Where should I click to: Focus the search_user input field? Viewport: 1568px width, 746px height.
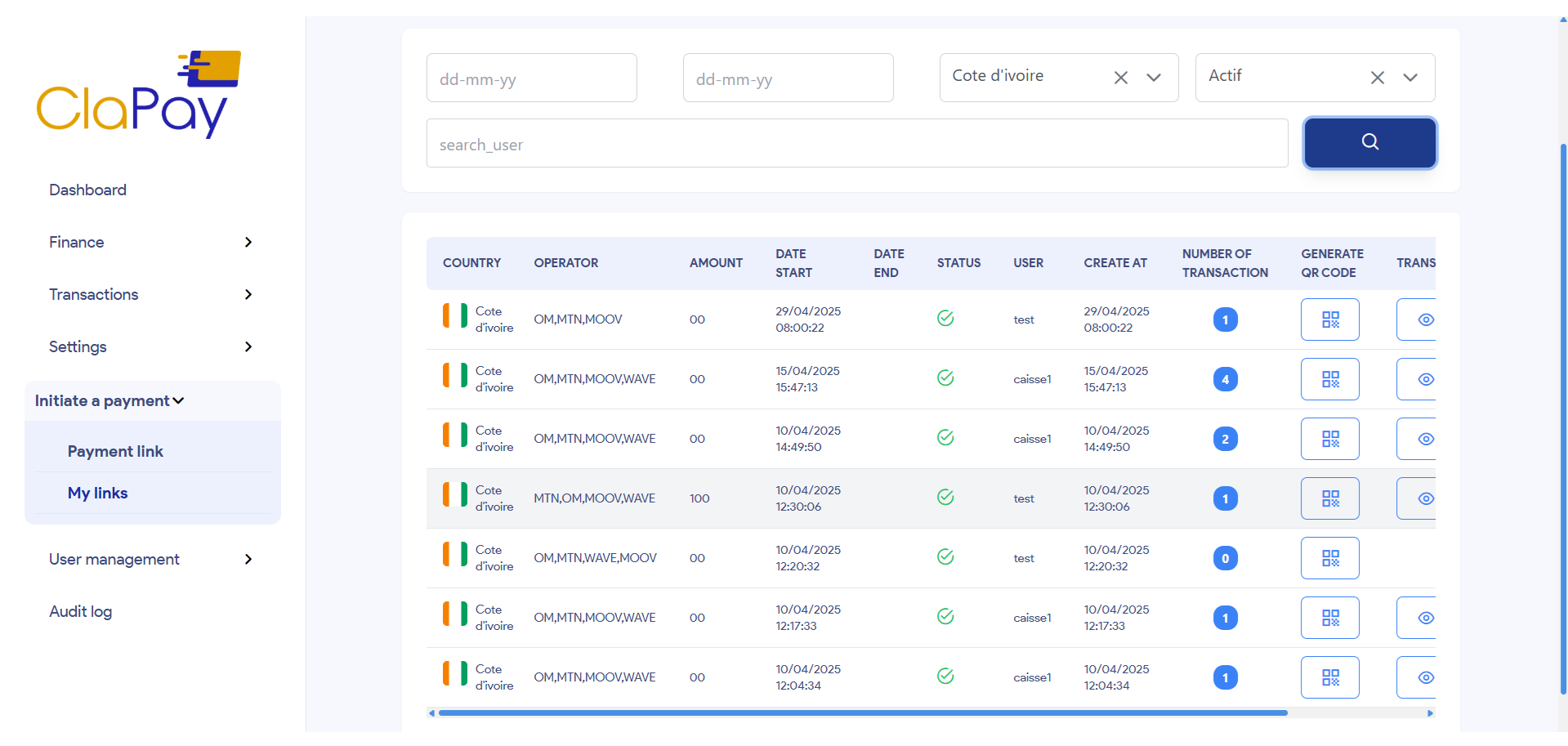[856, 144]
